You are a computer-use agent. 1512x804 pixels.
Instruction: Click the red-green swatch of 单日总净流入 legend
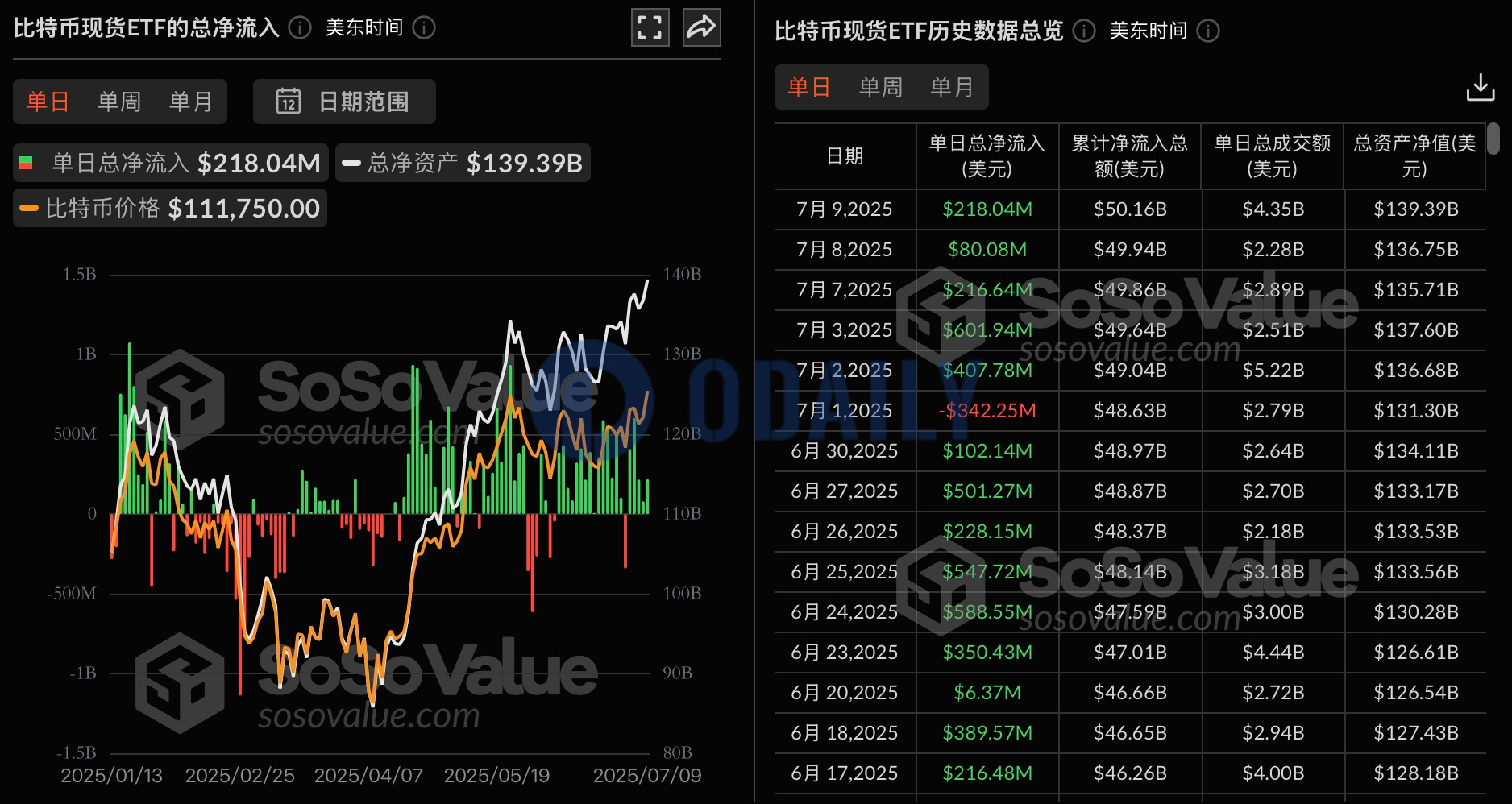26,163
